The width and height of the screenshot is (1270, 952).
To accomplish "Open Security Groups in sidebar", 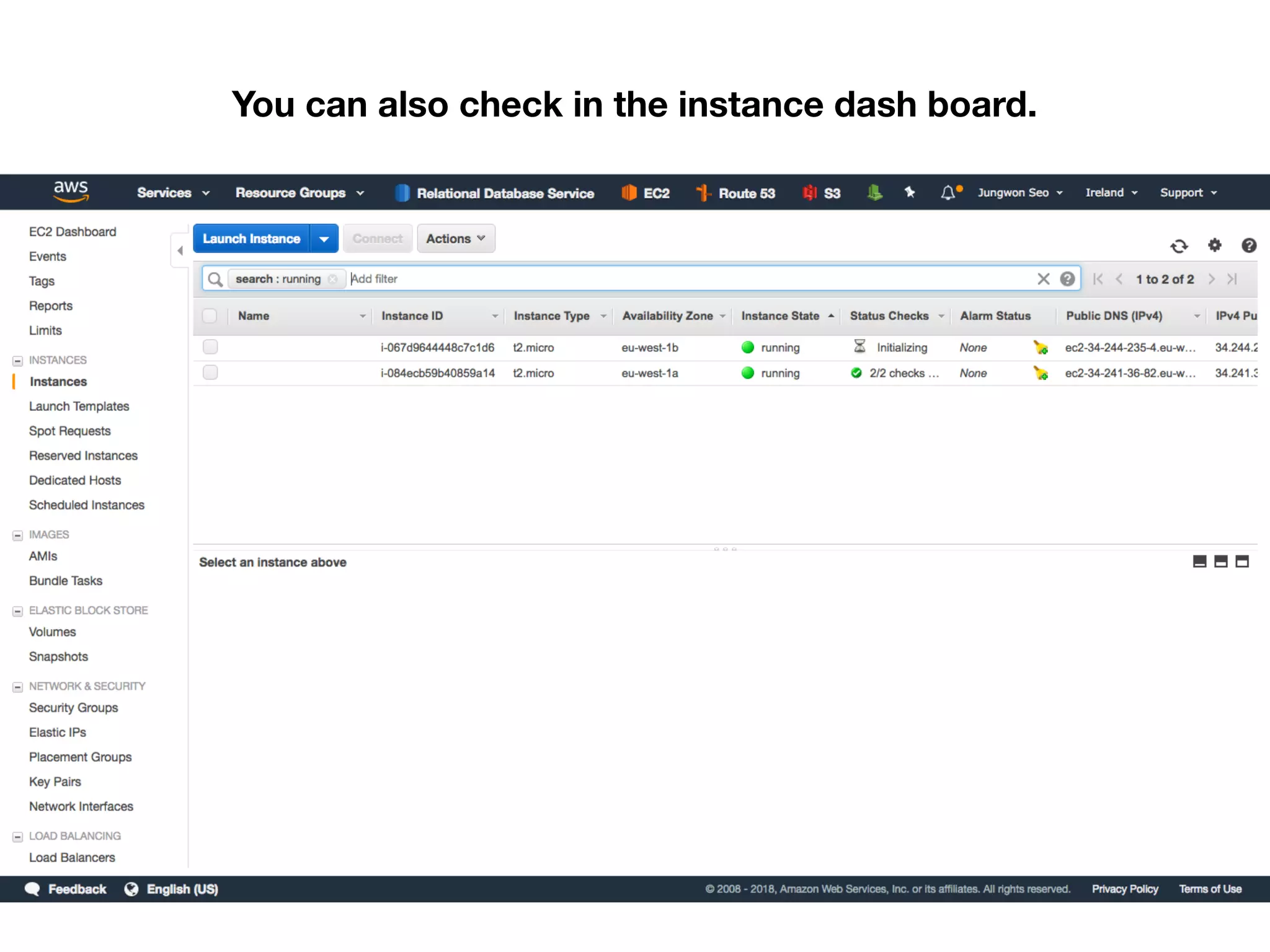I will coord(73,708).
